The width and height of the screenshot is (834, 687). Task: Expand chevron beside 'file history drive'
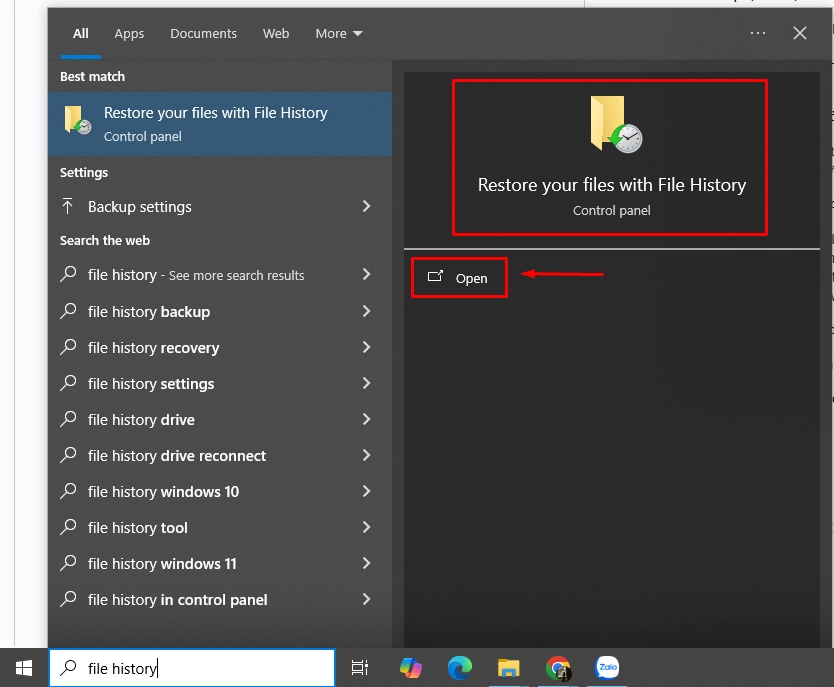click(x=366, y=420)
